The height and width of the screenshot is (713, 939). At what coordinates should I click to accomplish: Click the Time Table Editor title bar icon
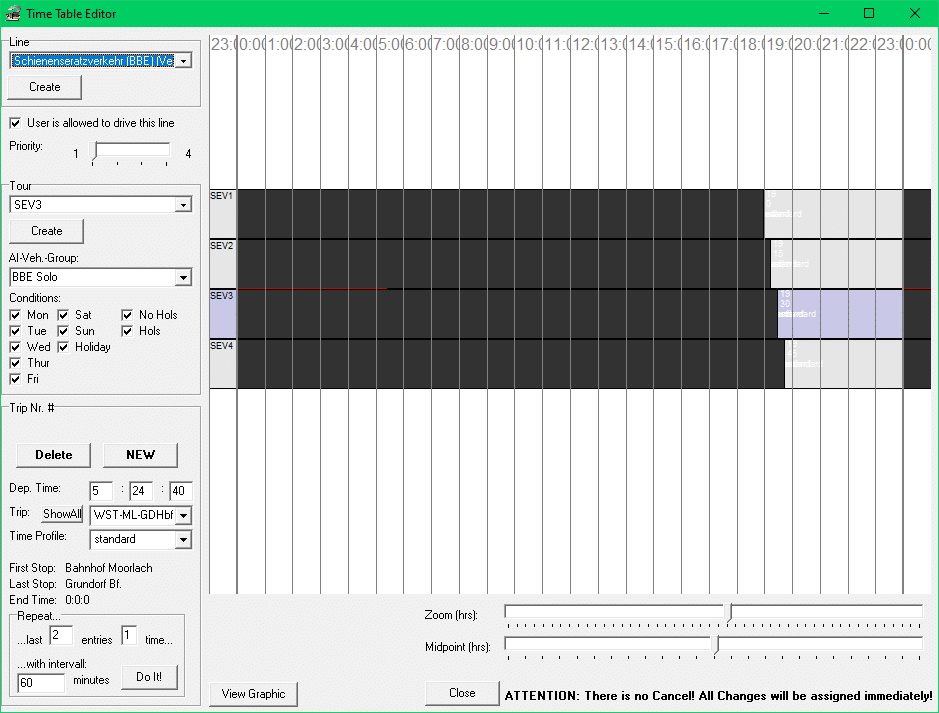(15, 14)
